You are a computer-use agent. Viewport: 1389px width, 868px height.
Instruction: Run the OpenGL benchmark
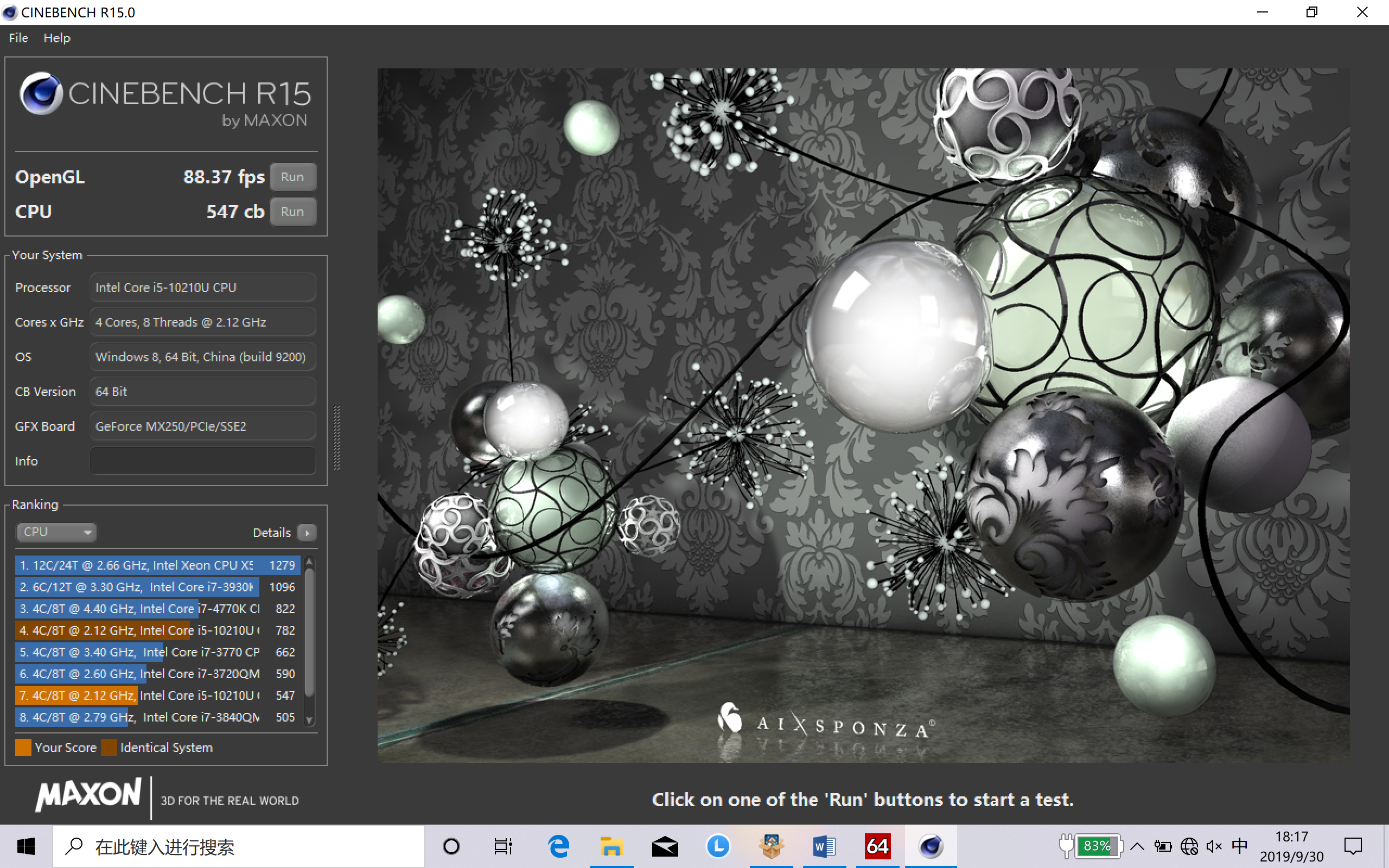293,177
